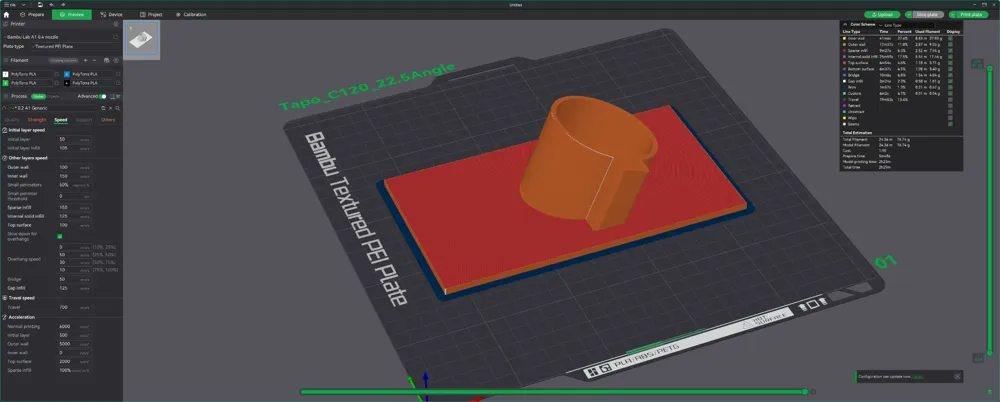
Task: Click the Sparse infill speed field
Action: [x=75, y=207]
